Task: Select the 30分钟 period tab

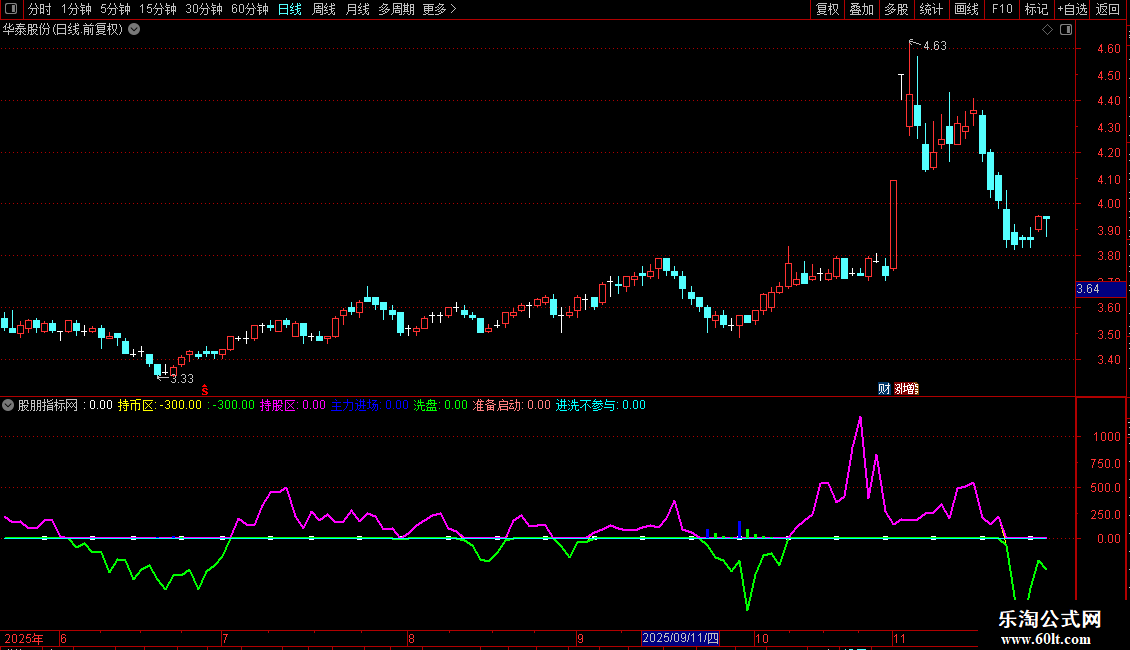Action: coord(204,9)
